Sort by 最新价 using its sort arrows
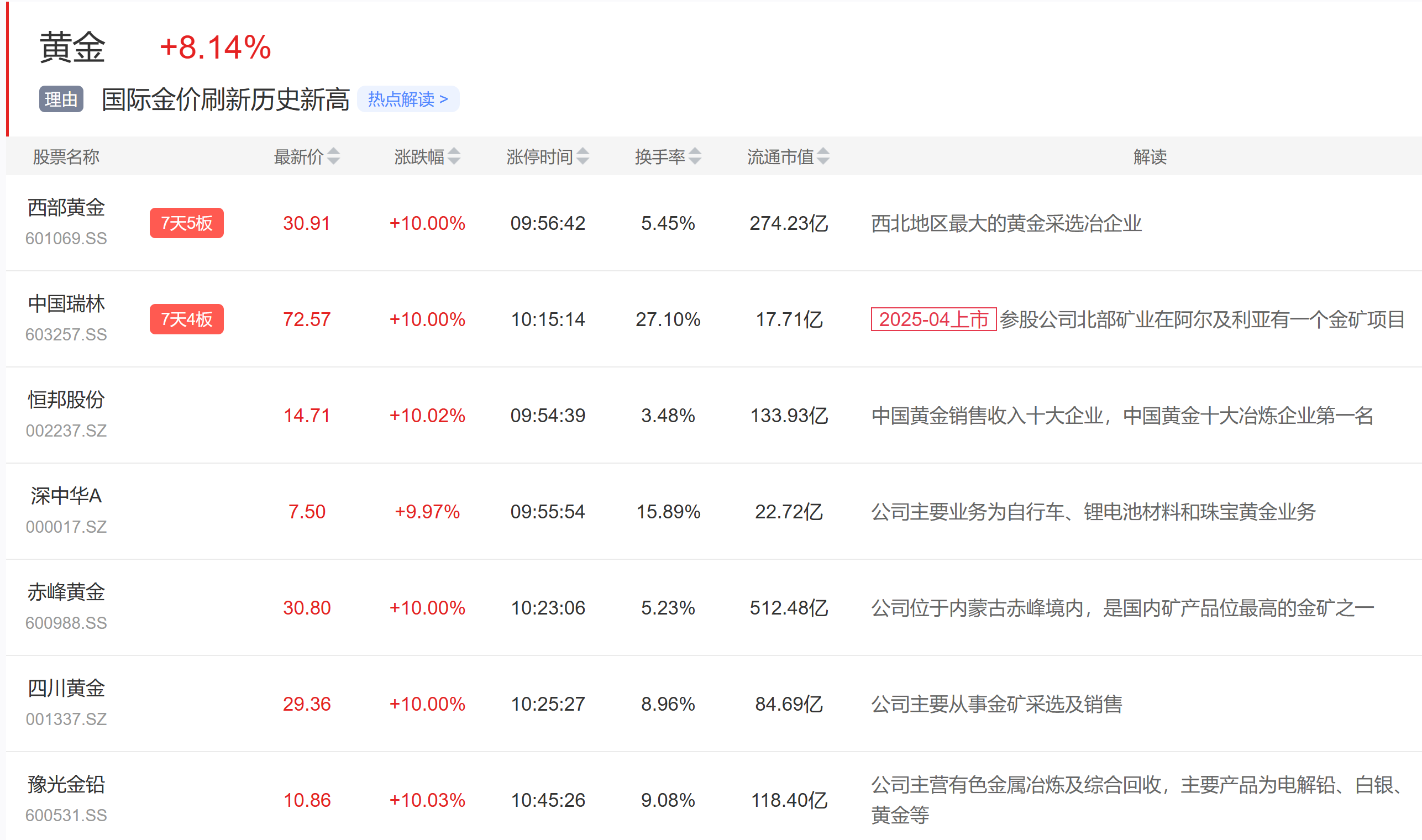The image size is (1422, 840). pos(333,156)
